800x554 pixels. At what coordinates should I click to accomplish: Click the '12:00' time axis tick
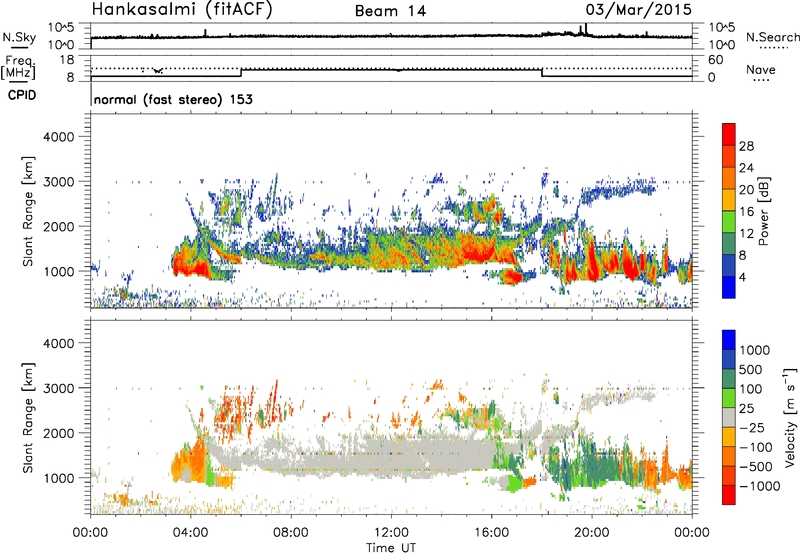click(391, 533)
